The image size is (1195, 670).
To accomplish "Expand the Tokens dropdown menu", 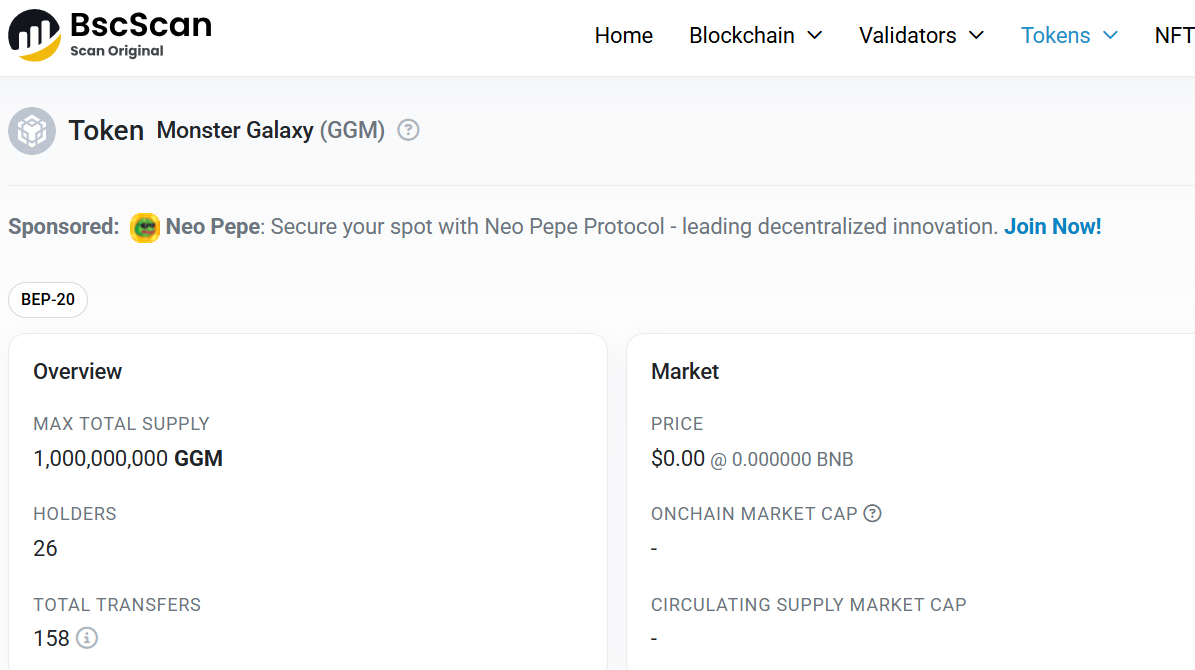I will click(1069, 36).
